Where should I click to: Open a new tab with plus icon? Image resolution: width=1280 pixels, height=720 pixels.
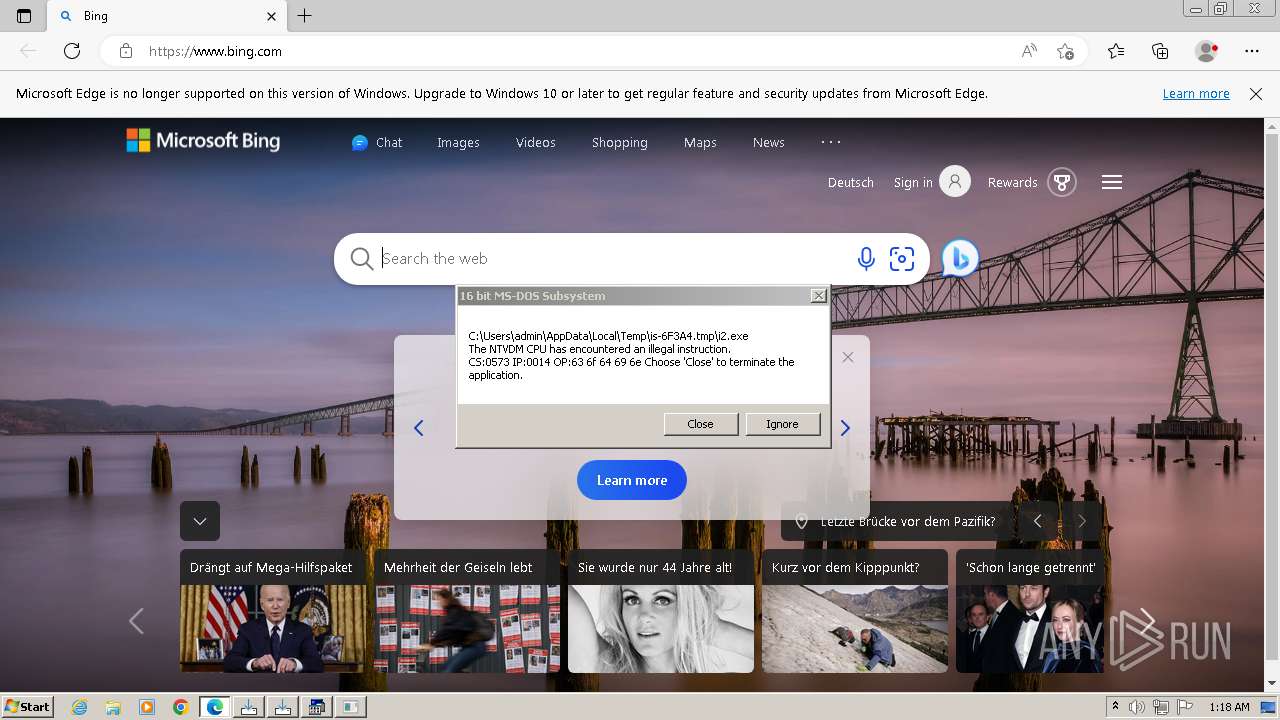pos(305,16)
